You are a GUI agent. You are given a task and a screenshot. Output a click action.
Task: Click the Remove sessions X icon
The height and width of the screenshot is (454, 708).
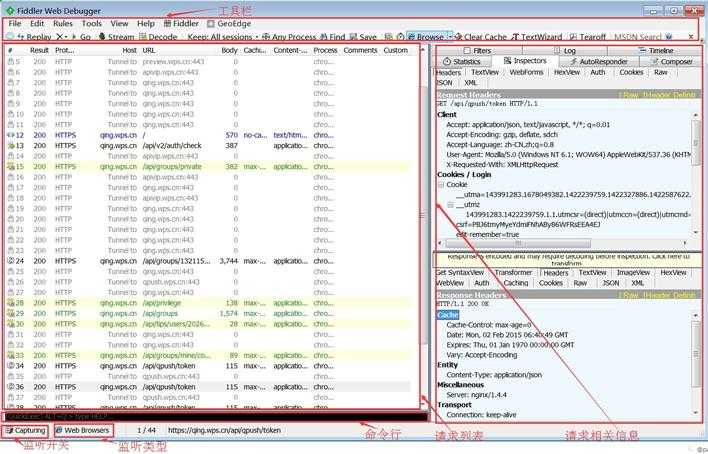point(60,37)
